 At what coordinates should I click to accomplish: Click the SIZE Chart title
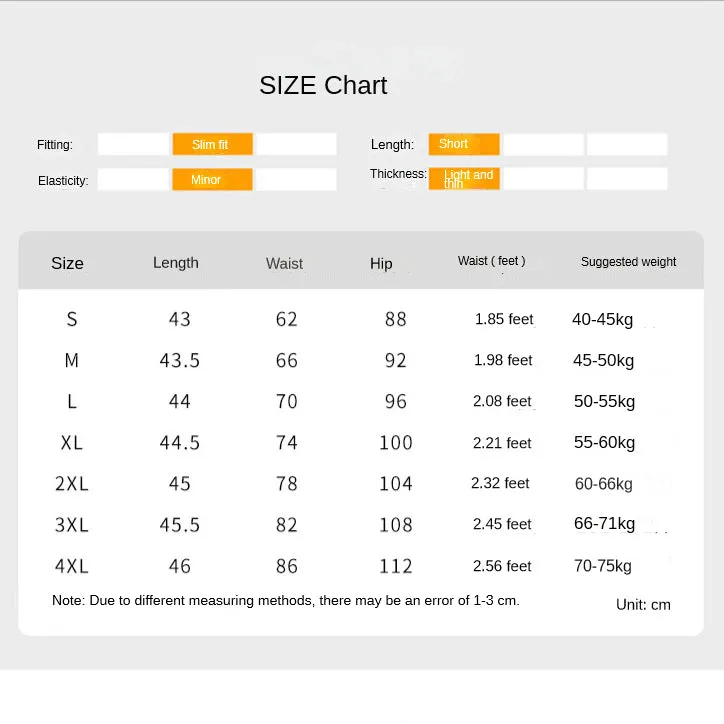(x=323, y=85)
